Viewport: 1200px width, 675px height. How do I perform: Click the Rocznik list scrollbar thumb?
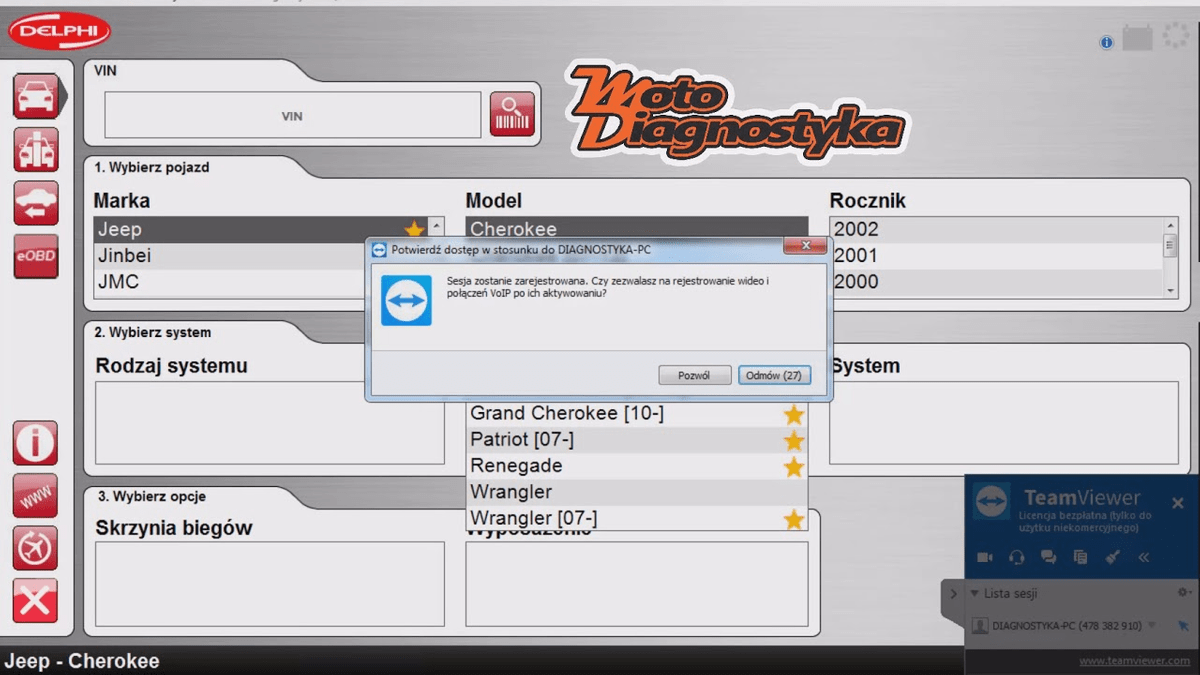coord(1170,246)
